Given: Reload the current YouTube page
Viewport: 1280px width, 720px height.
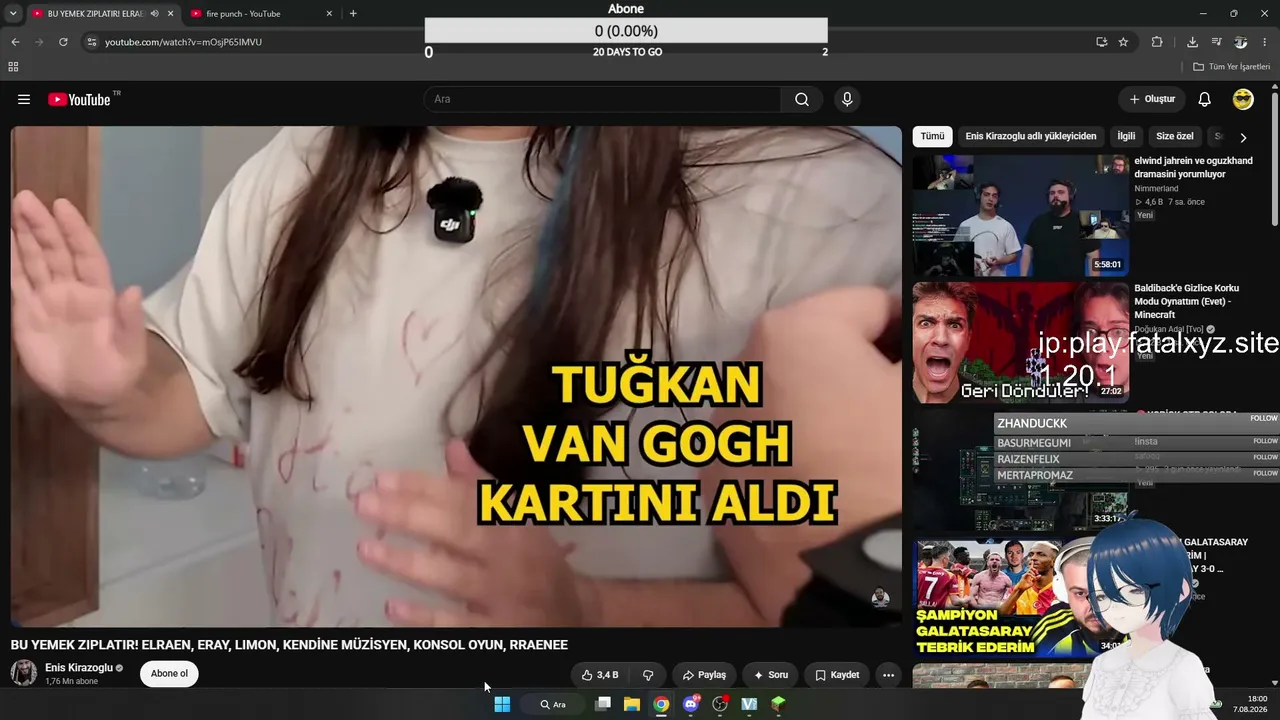Looking at the screenshot, I should 63,42.
